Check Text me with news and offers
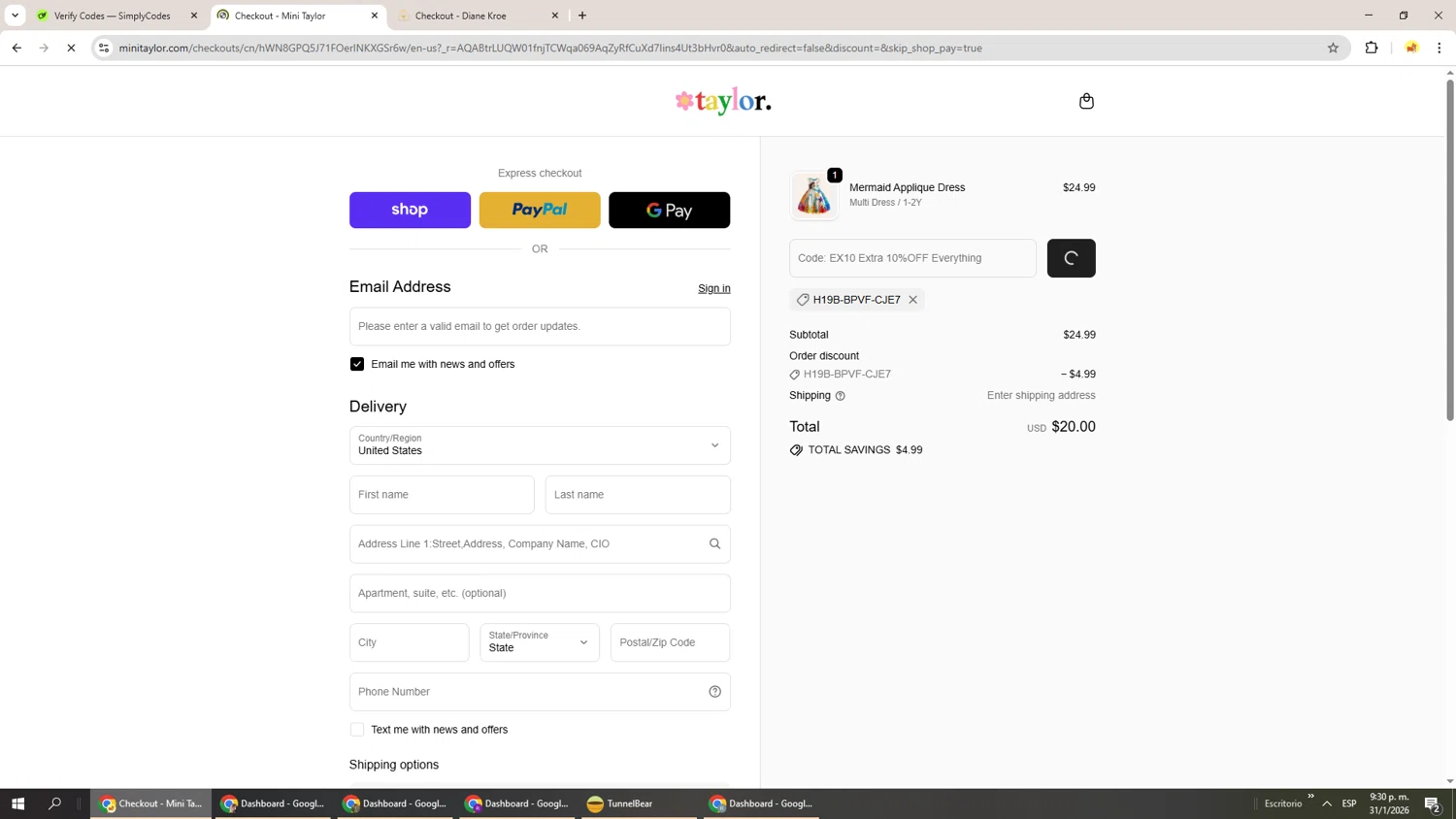 coord(357,730)
